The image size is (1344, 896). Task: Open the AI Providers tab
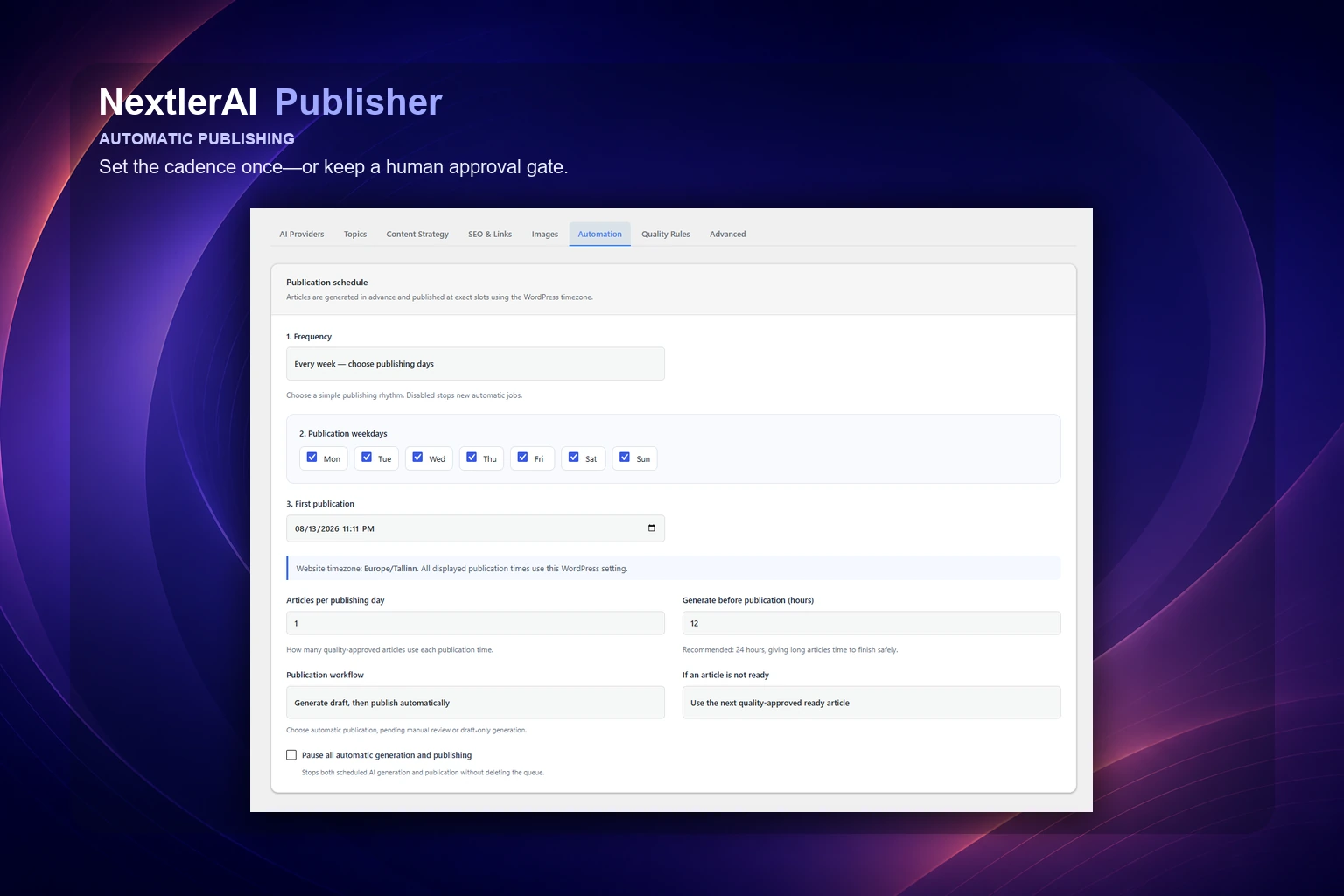301,234
